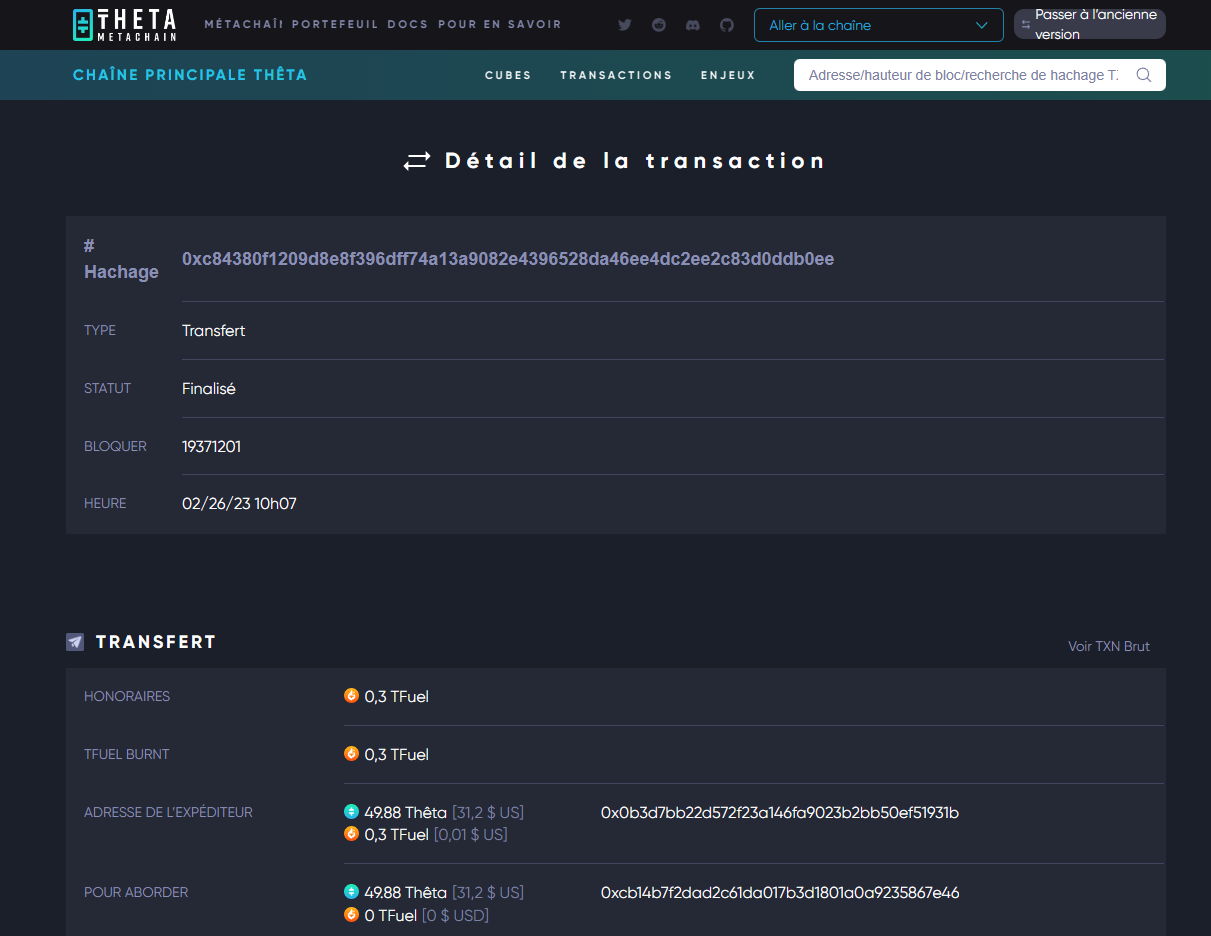The width and height of the screenshot is (1211, 936).
Task: Click the POUR ABORDER label
Action: point(136,892)
